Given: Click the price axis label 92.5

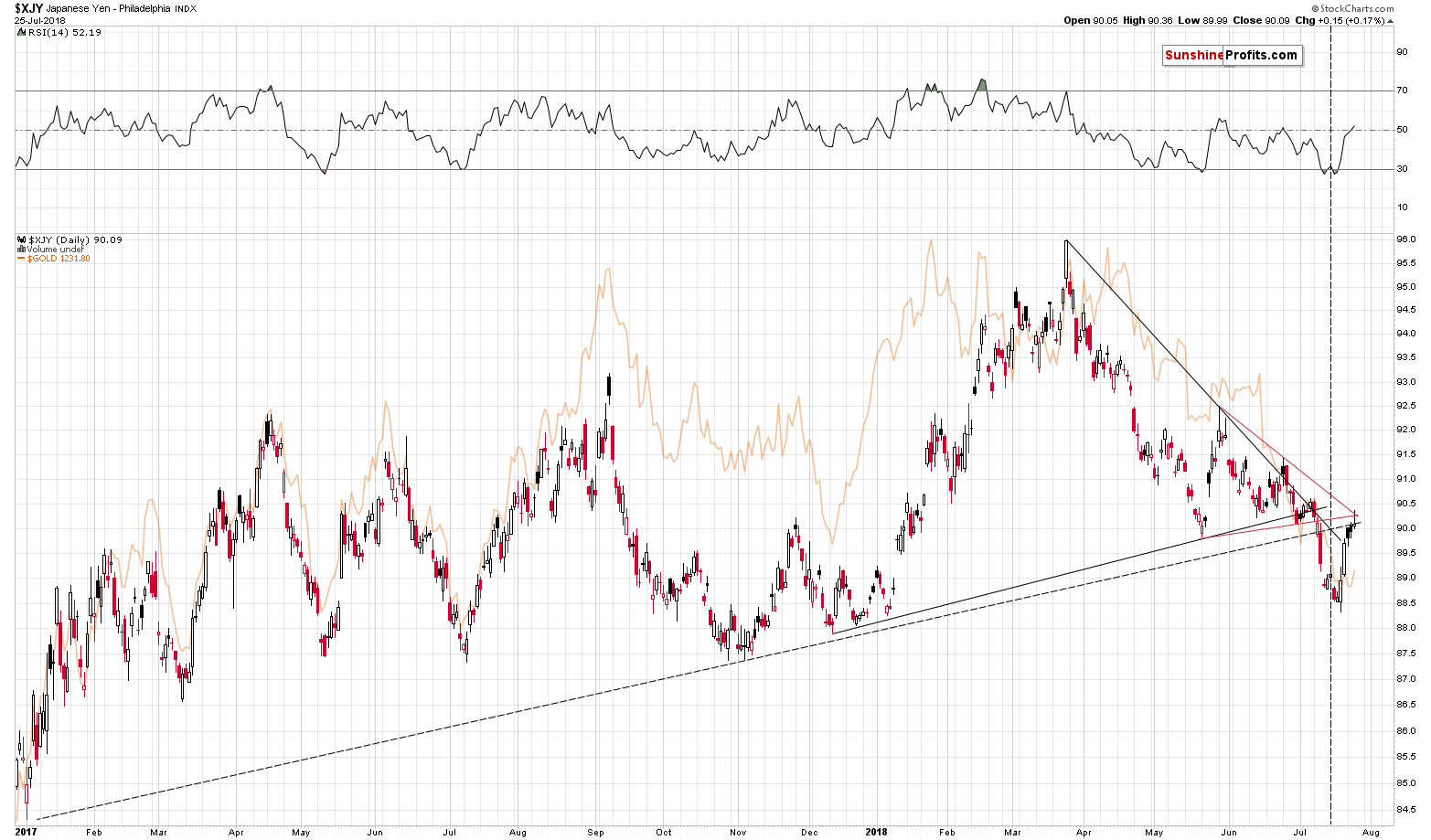Looking at the screenshot, I should tap(1405, 406).
